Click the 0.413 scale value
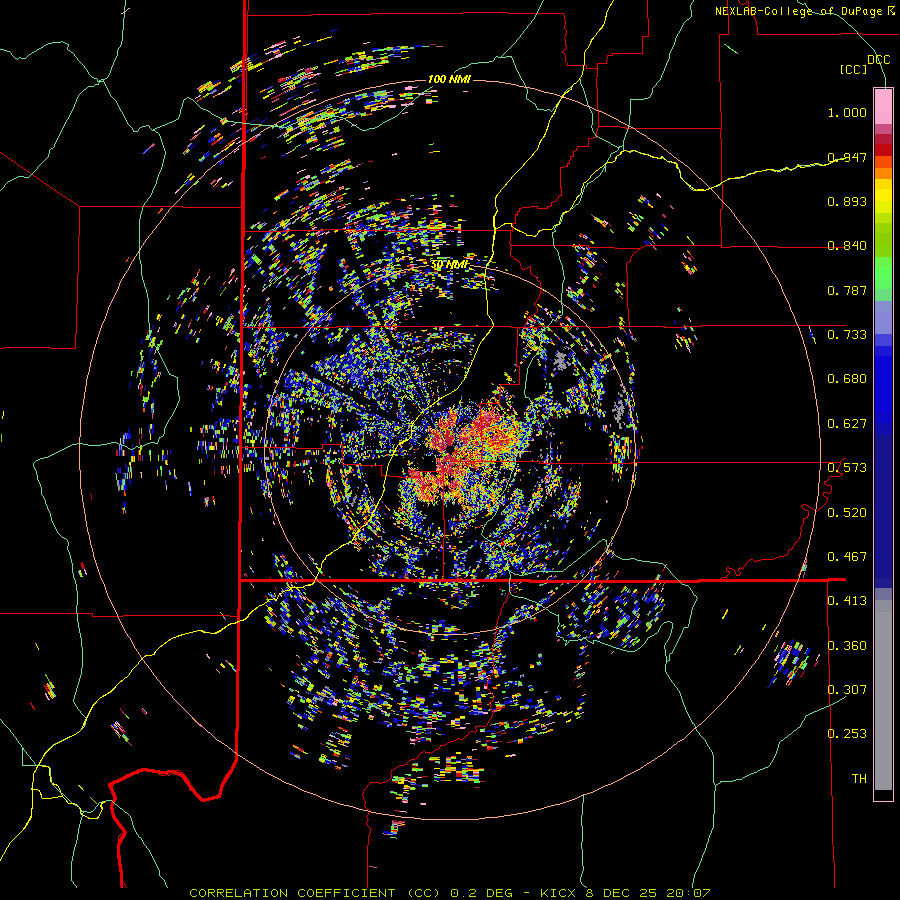The width and height of the screenshot is (900, 900). [847, 601]
